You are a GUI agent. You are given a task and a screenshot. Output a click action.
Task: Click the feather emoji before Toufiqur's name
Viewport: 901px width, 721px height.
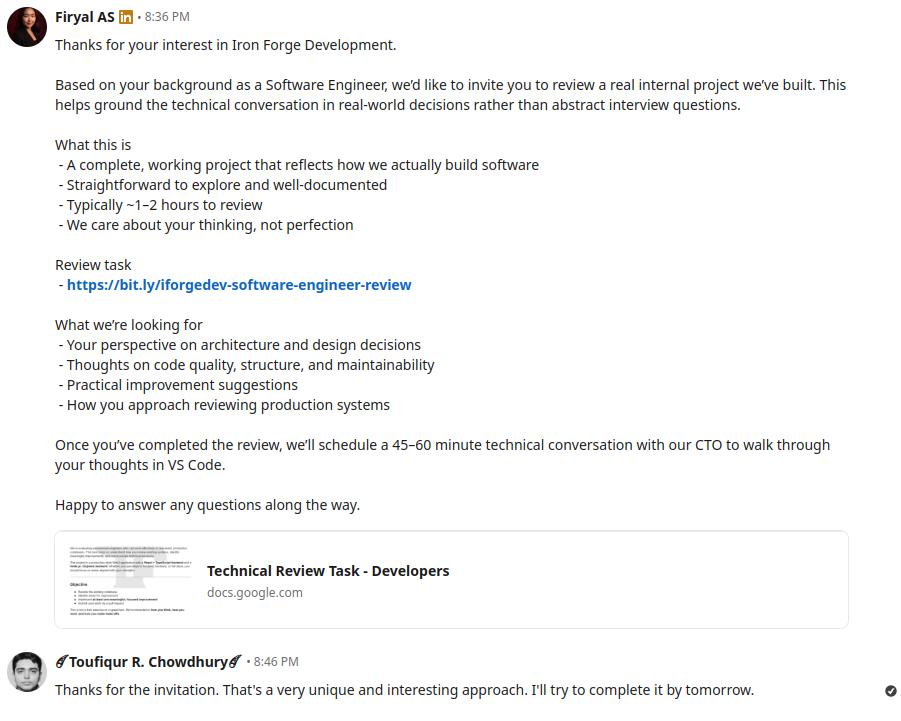(x=61, y=661)
